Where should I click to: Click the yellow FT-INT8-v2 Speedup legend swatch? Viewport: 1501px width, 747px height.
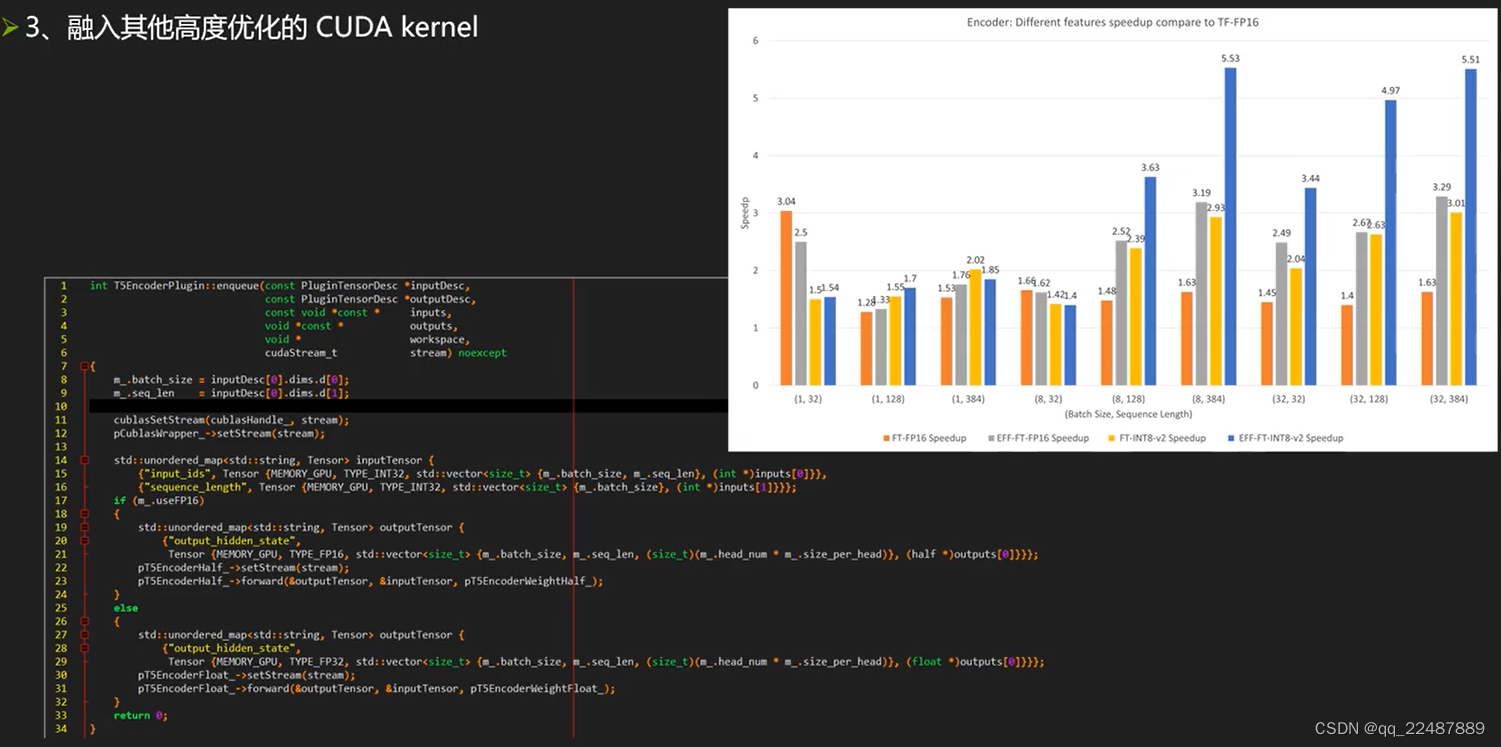(x=1113, y=438)
